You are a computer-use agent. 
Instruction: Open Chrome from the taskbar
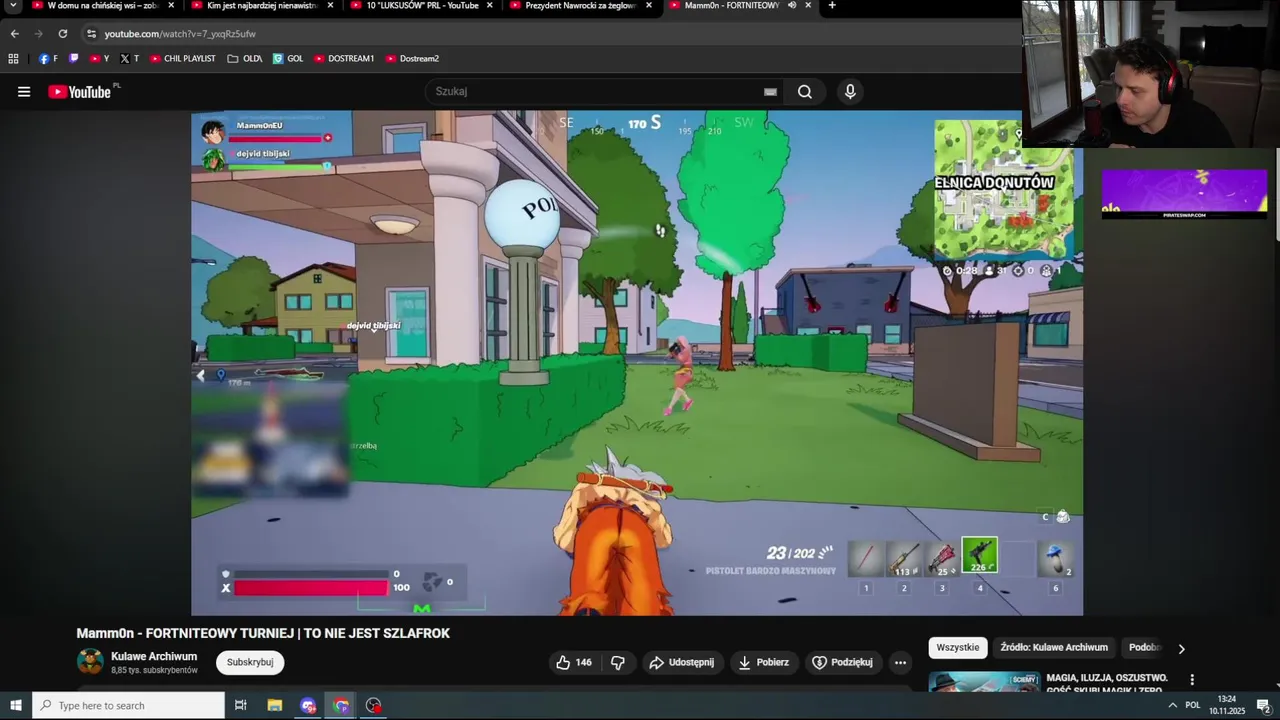click(341, 706)
